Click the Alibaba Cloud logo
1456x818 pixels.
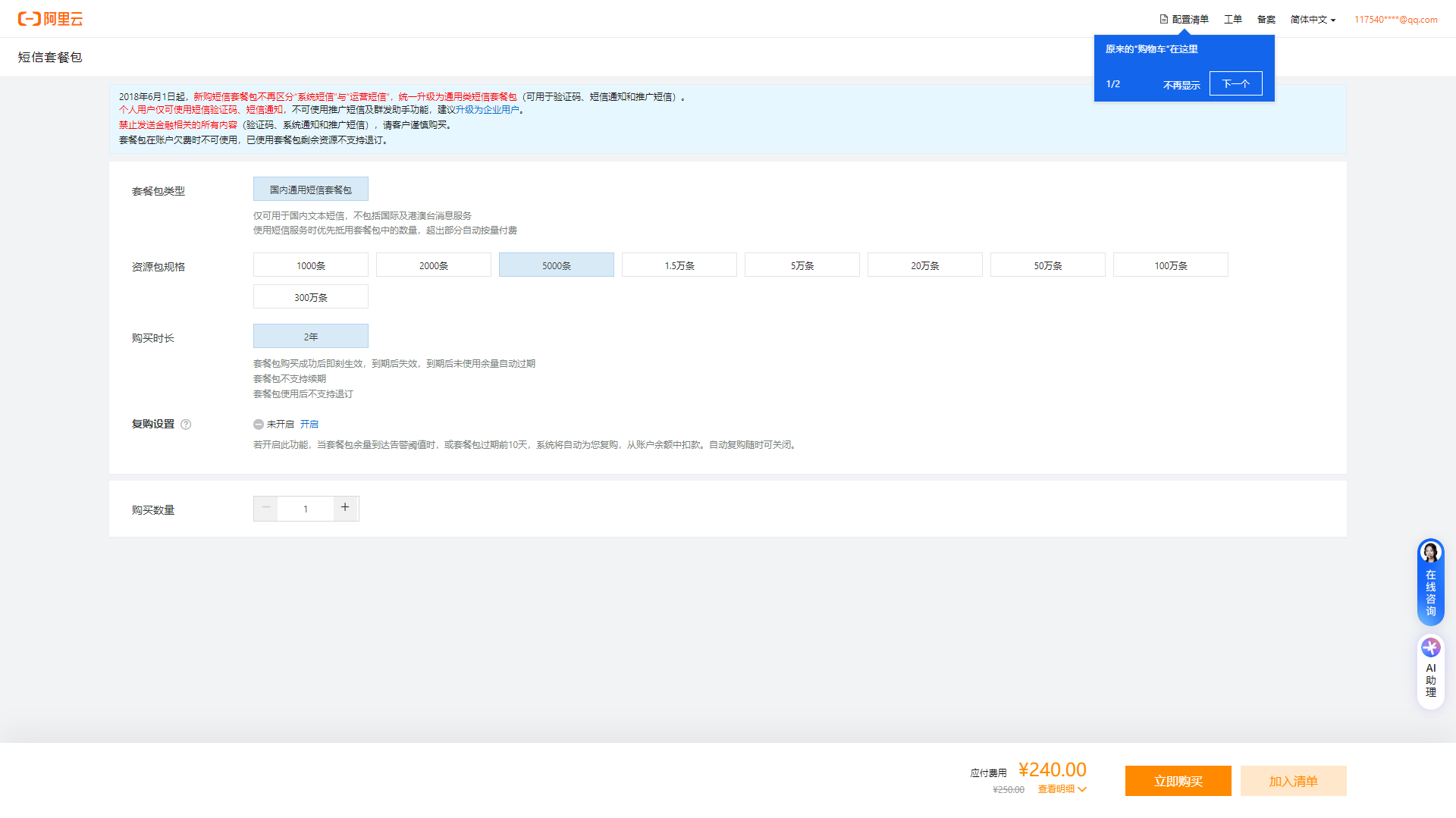point(50,19)
